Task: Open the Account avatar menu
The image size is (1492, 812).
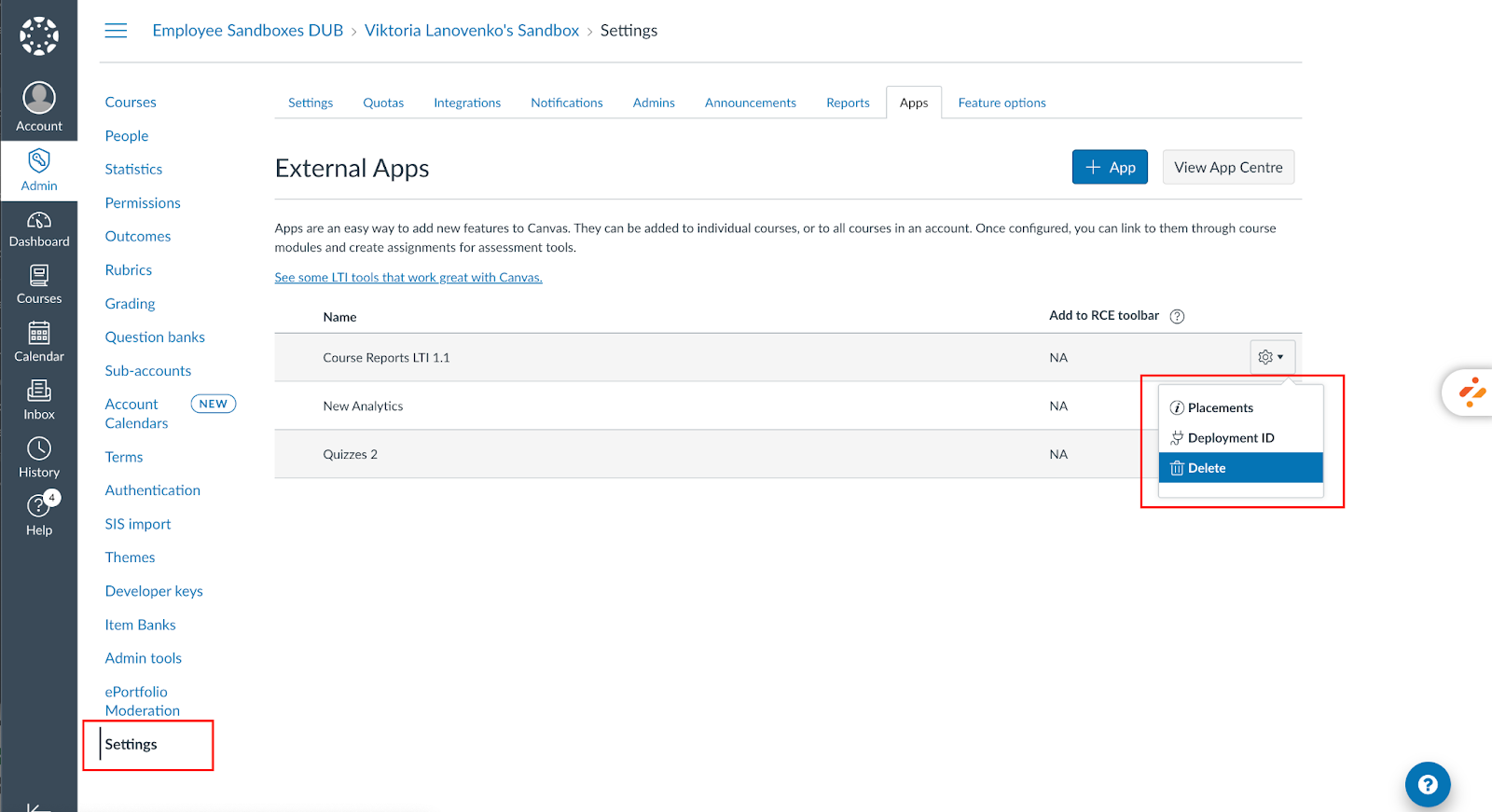Action: [x=39, y=107]
